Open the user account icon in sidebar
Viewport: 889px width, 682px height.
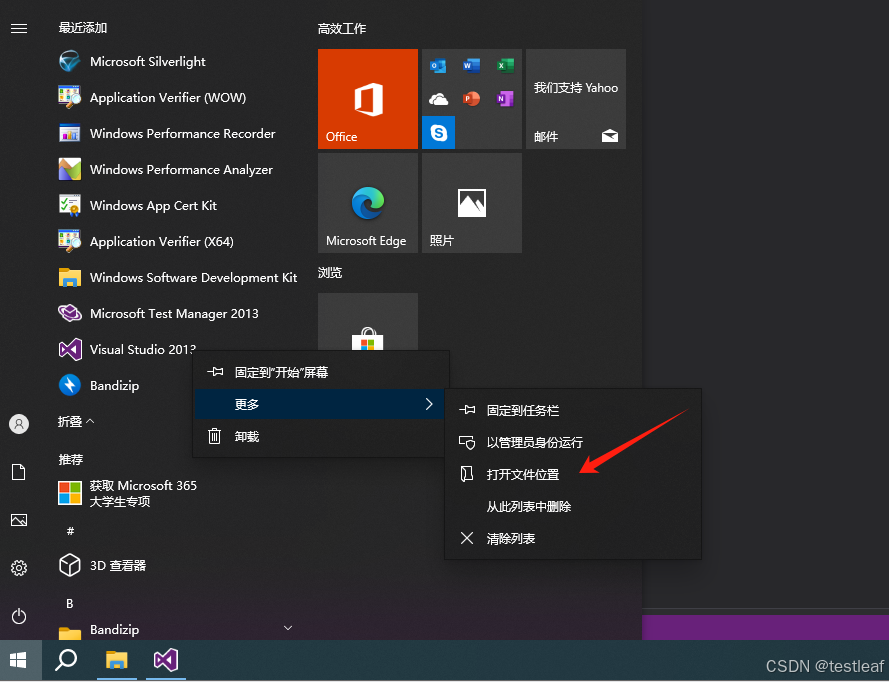(19, 423)
